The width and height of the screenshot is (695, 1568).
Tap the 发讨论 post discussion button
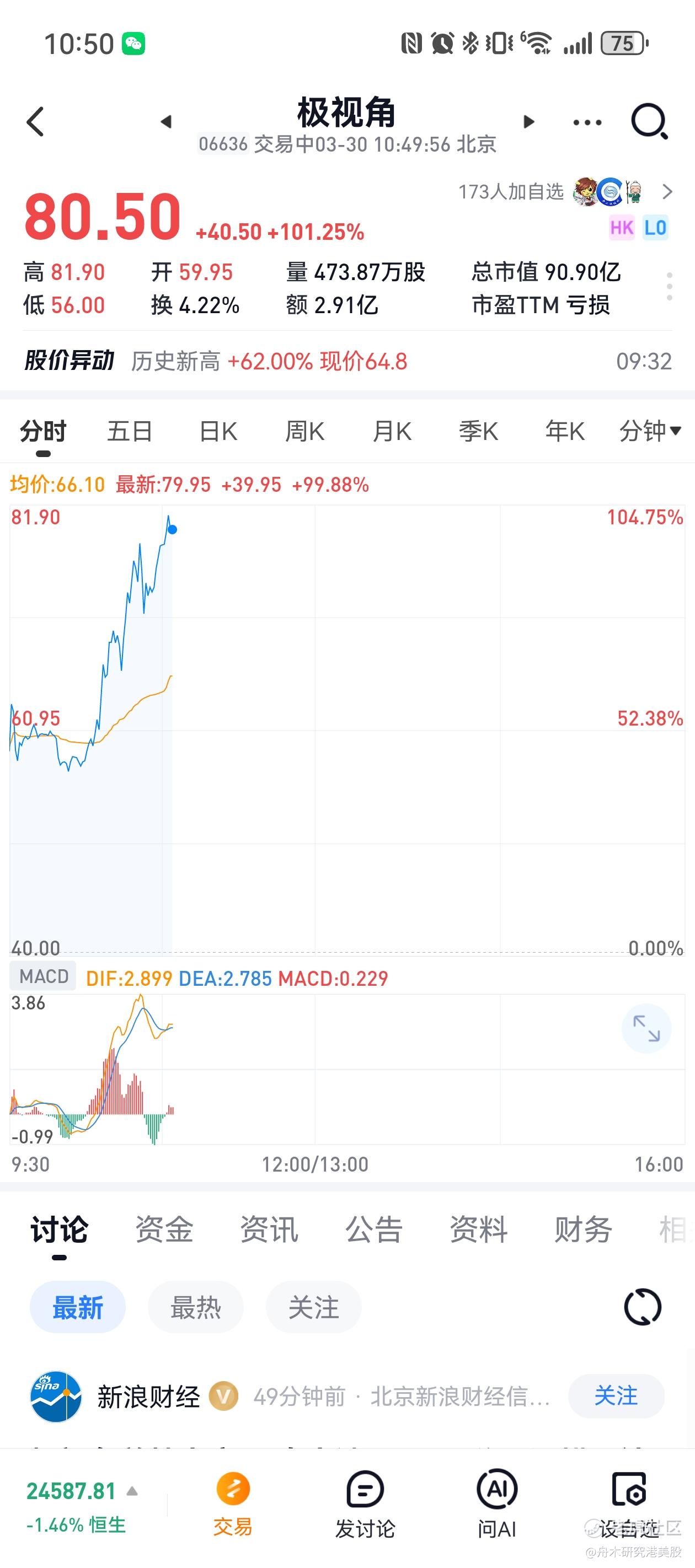point(365,1502)
